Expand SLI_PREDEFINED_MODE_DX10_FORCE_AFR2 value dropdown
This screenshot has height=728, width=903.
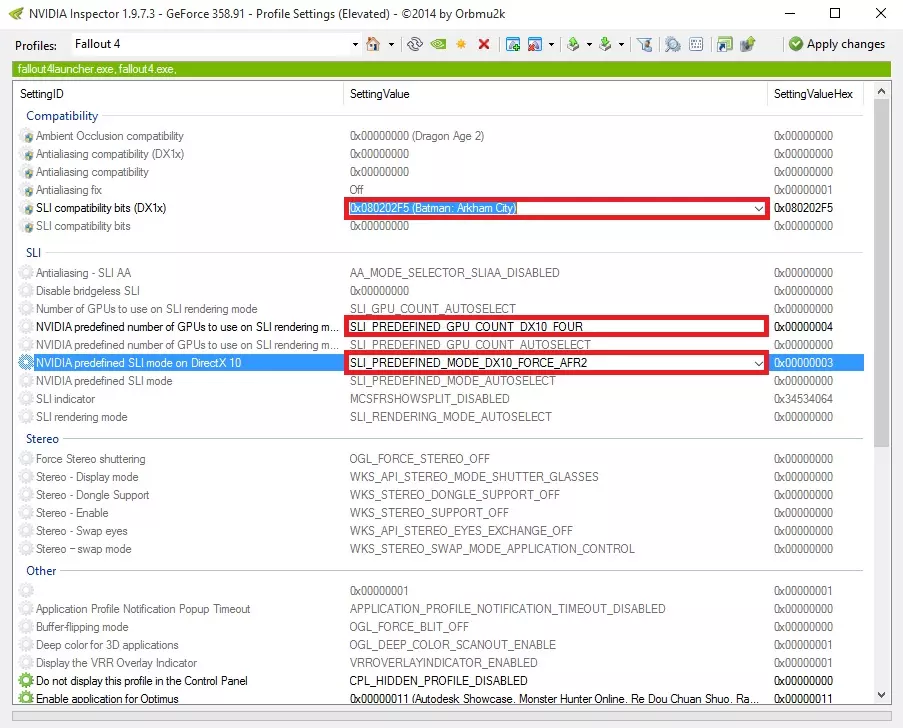point(758,363)
